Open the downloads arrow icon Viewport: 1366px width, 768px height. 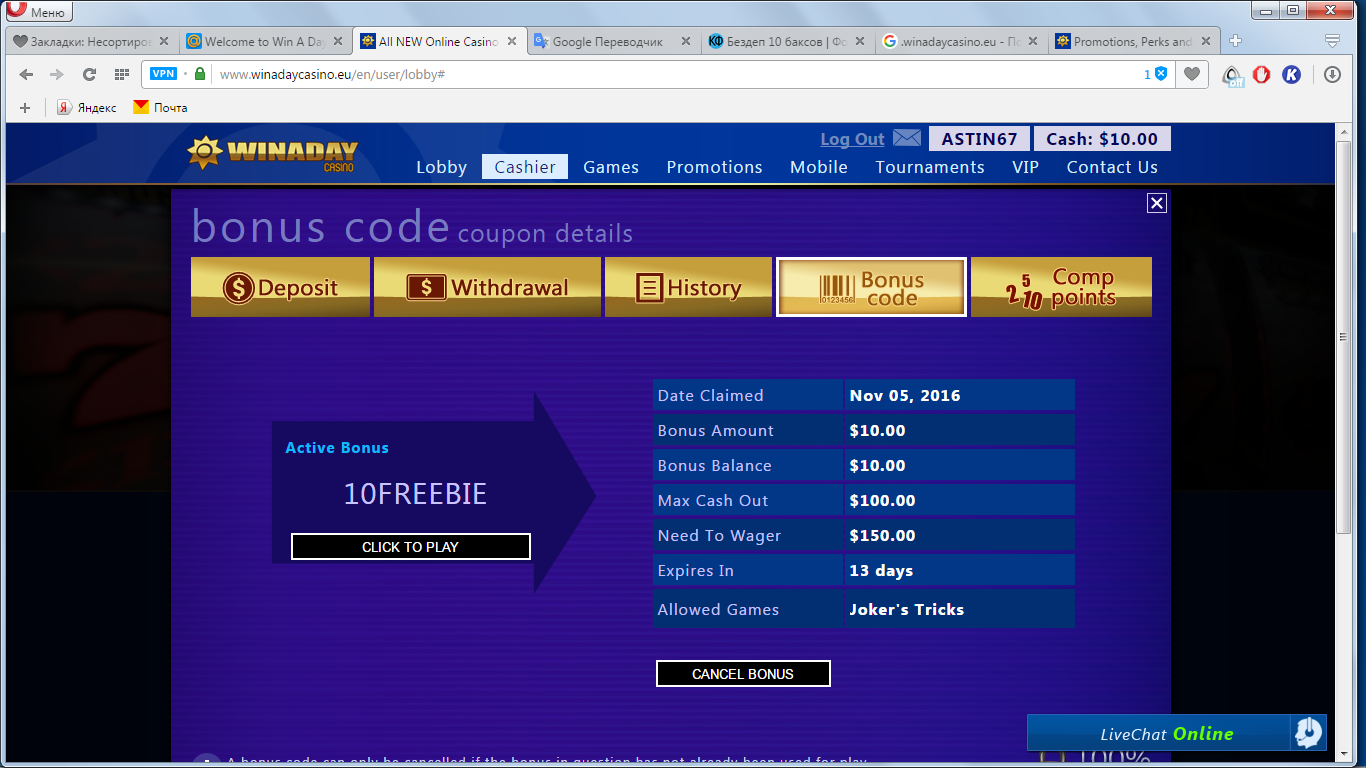(x=1332, y=74)
